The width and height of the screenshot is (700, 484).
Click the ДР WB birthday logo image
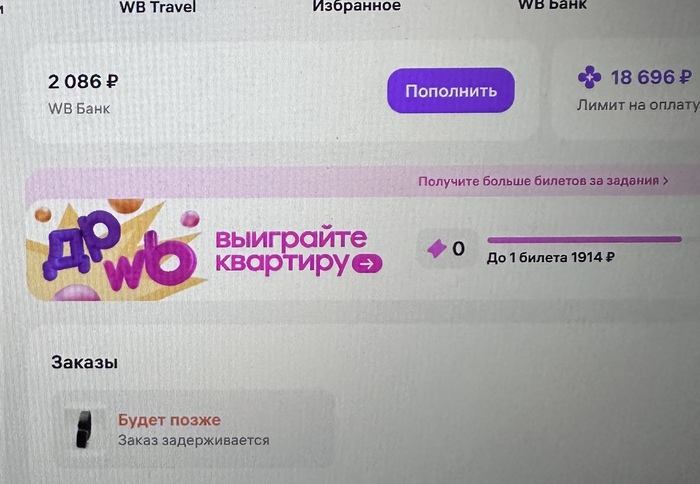click(x=115, y=250)
